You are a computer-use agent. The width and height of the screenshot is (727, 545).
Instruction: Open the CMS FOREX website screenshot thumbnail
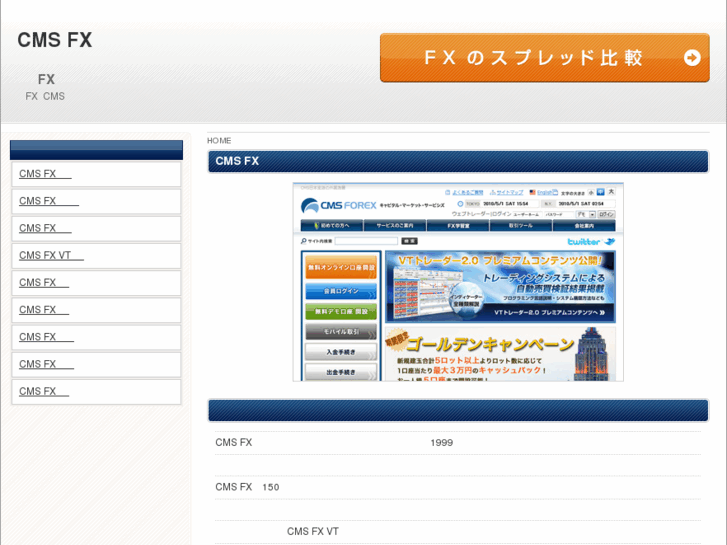click(458, 282)
